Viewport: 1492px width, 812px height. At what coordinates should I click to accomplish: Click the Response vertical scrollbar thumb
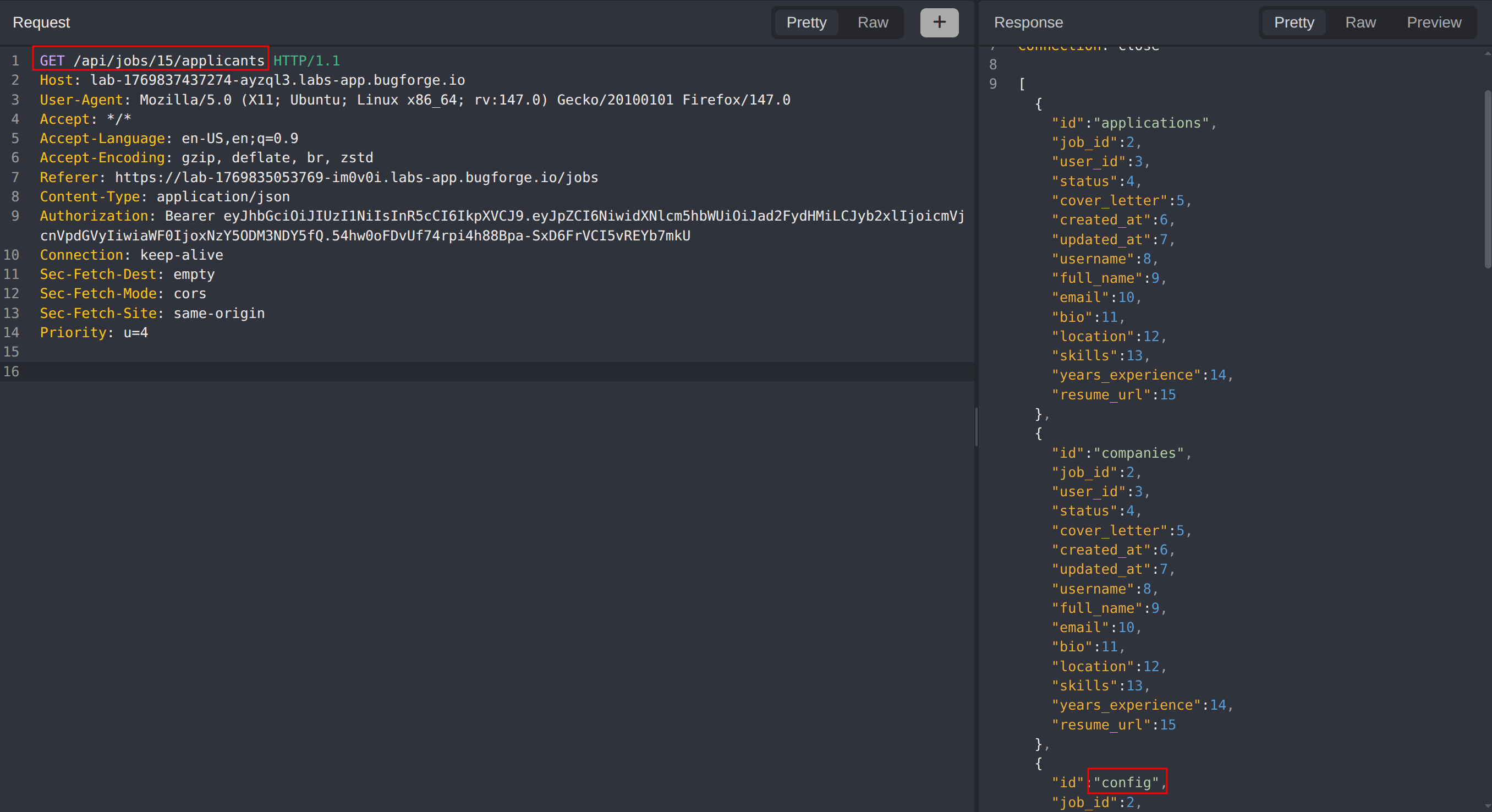point(1487,179)
